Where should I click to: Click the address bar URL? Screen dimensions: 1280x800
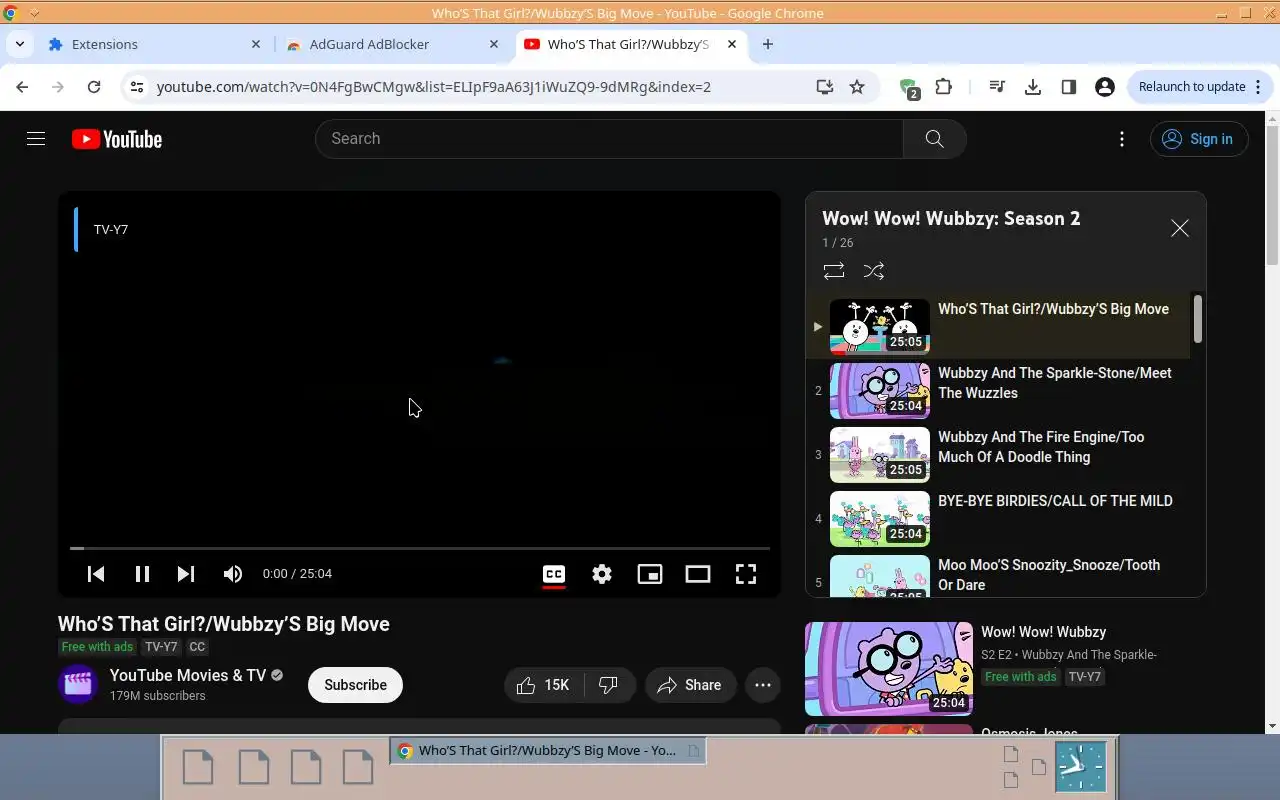pyautogui.click(x=434, y=87)
